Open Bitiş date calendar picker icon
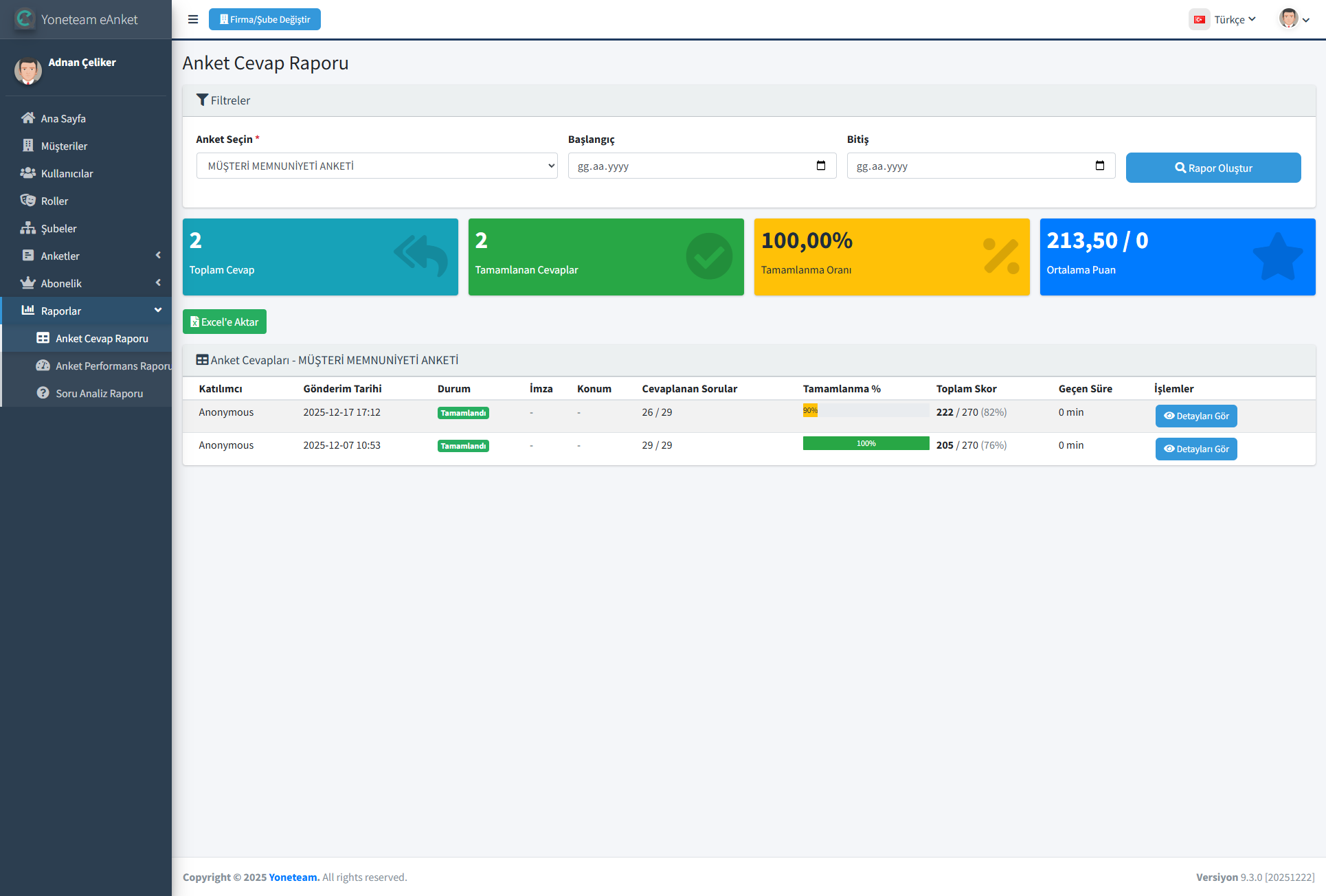The width and height of the screenshot is (1326, 896). tap(1099, 166)
